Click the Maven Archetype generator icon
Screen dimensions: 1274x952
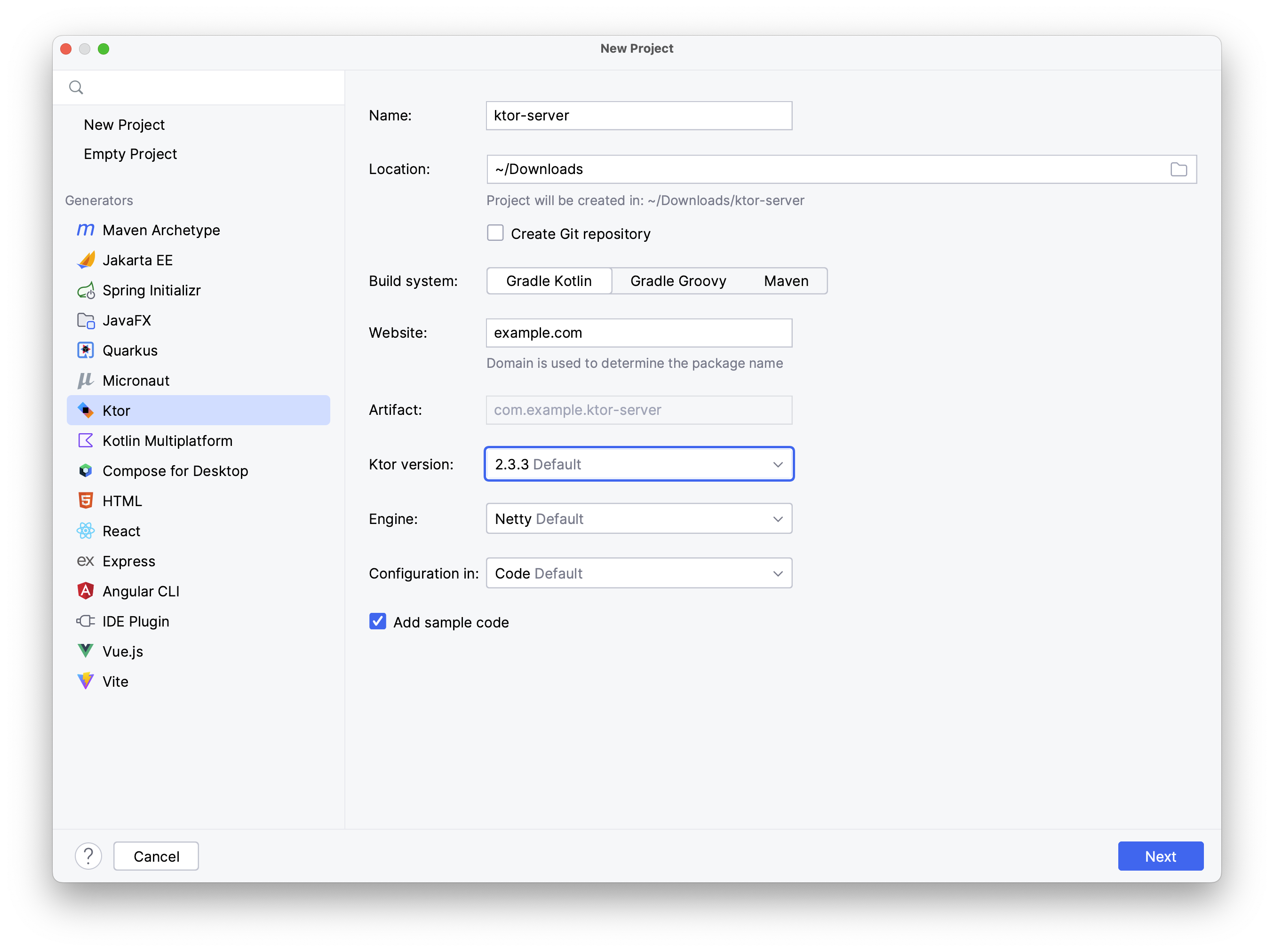[x=85, y=230]
